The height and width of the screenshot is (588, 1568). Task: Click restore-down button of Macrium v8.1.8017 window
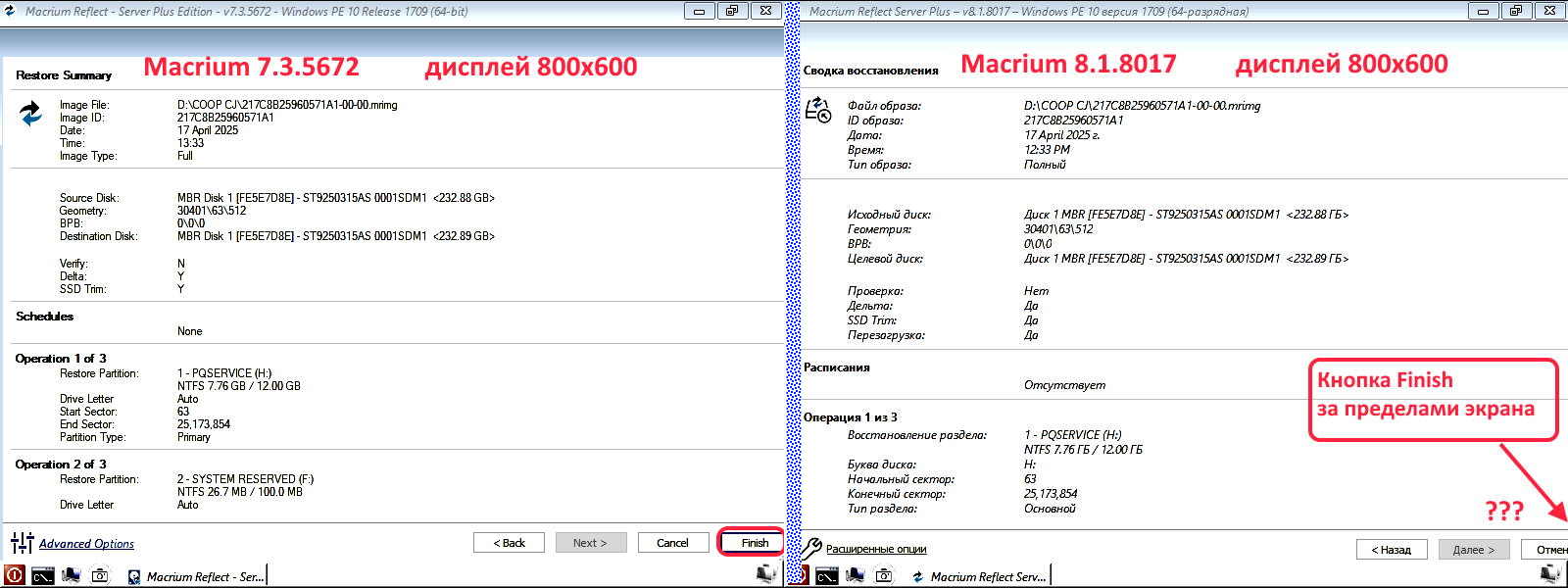tap(1515, 11)
